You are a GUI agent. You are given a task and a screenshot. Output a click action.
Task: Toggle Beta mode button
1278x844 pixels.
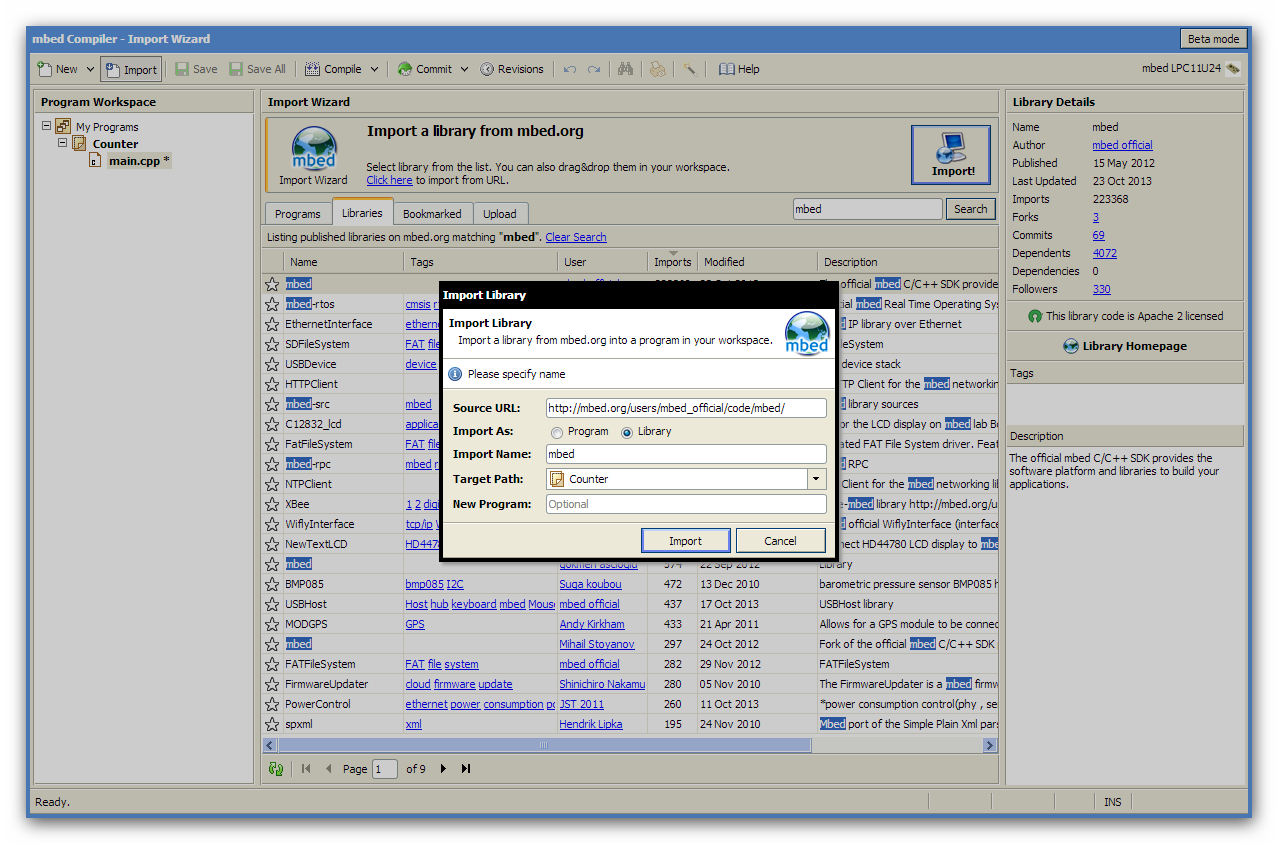point(1213,39)
